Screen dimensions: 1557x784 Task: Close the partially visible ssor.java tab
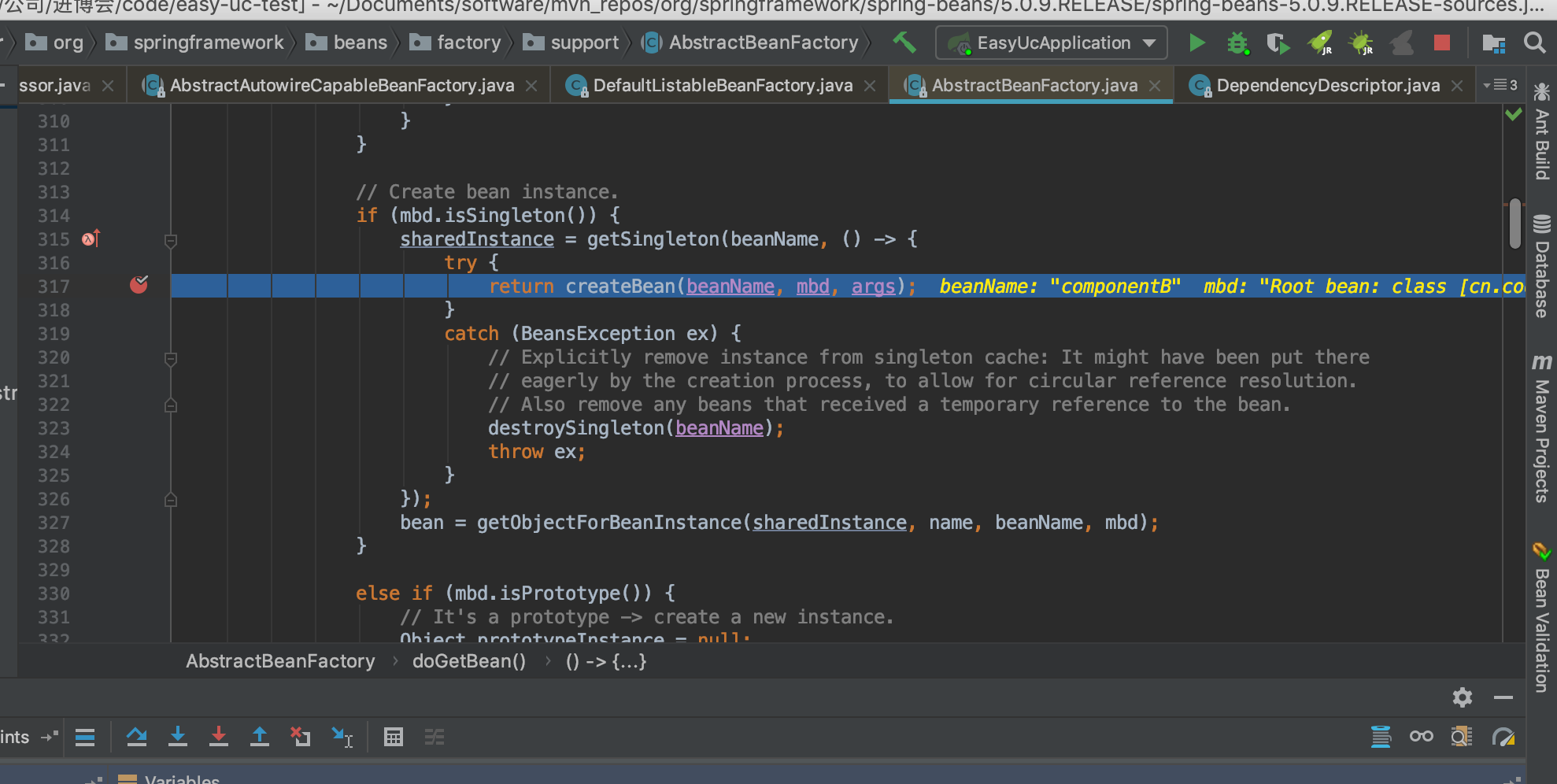pyautogui.click(x=108, y=86)
